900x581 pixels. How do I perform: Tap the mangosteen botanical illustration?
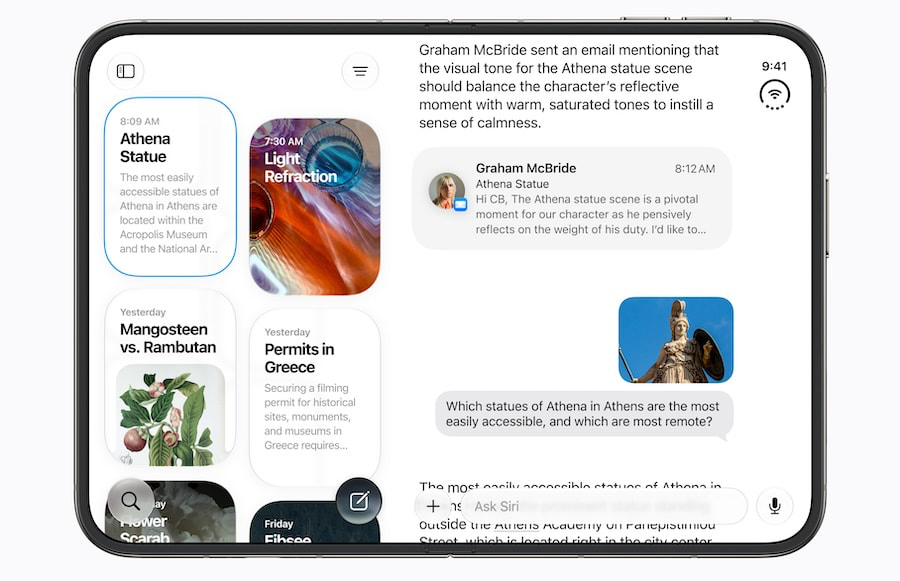pos(170,415)
